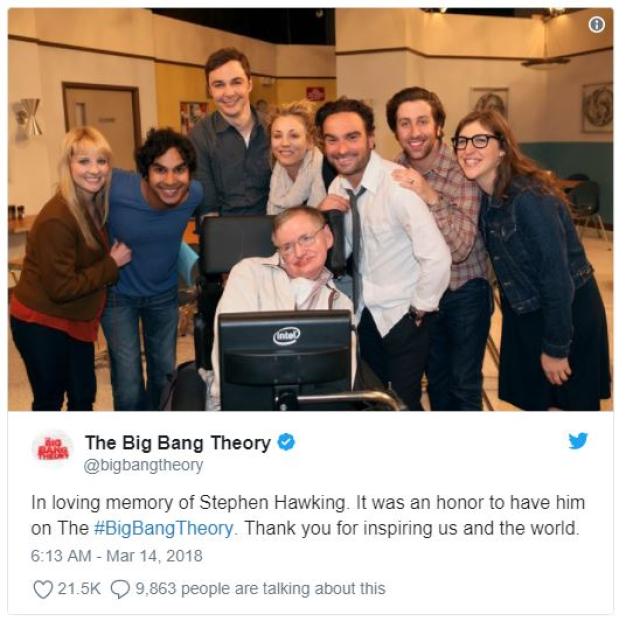The width and height of the screenshot is (625, 621).
Task: Click the 'Mar 14, 2018' date text
Action: click(x=154, y=556)
